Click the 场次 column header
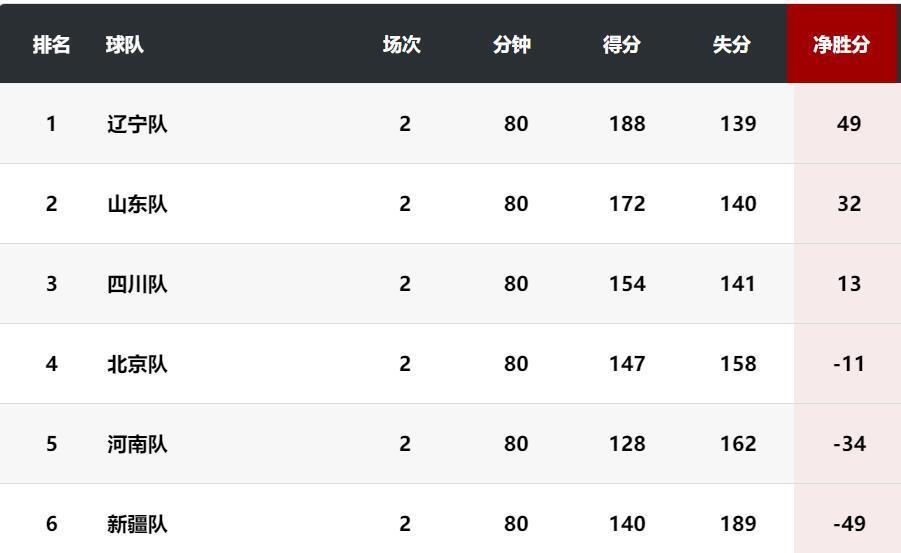Screen dimensions: 901x553 point(402,45)
